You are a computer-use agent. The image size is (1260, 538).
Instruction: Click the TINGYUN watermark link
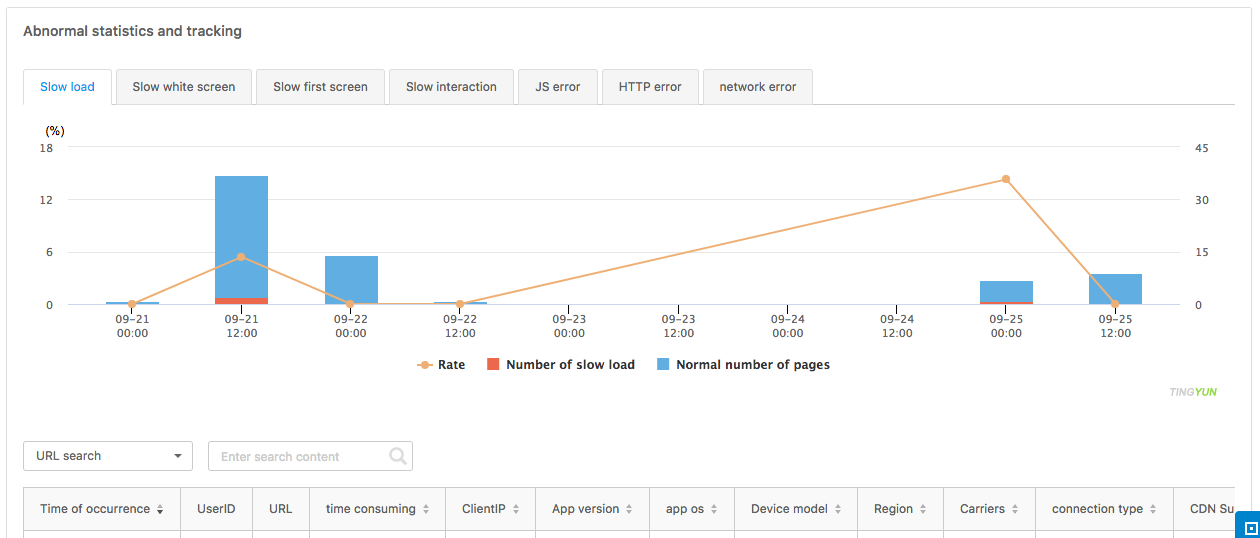point(1192,392)
